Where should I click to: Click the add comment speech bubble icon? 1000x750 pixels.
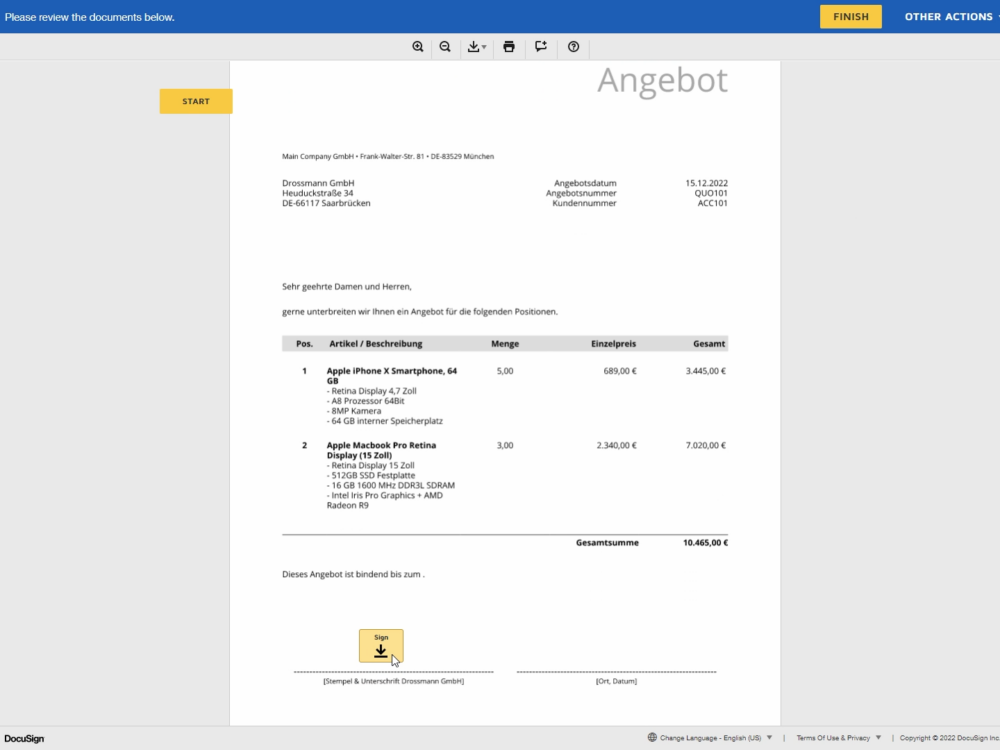[x=541, y=47]
